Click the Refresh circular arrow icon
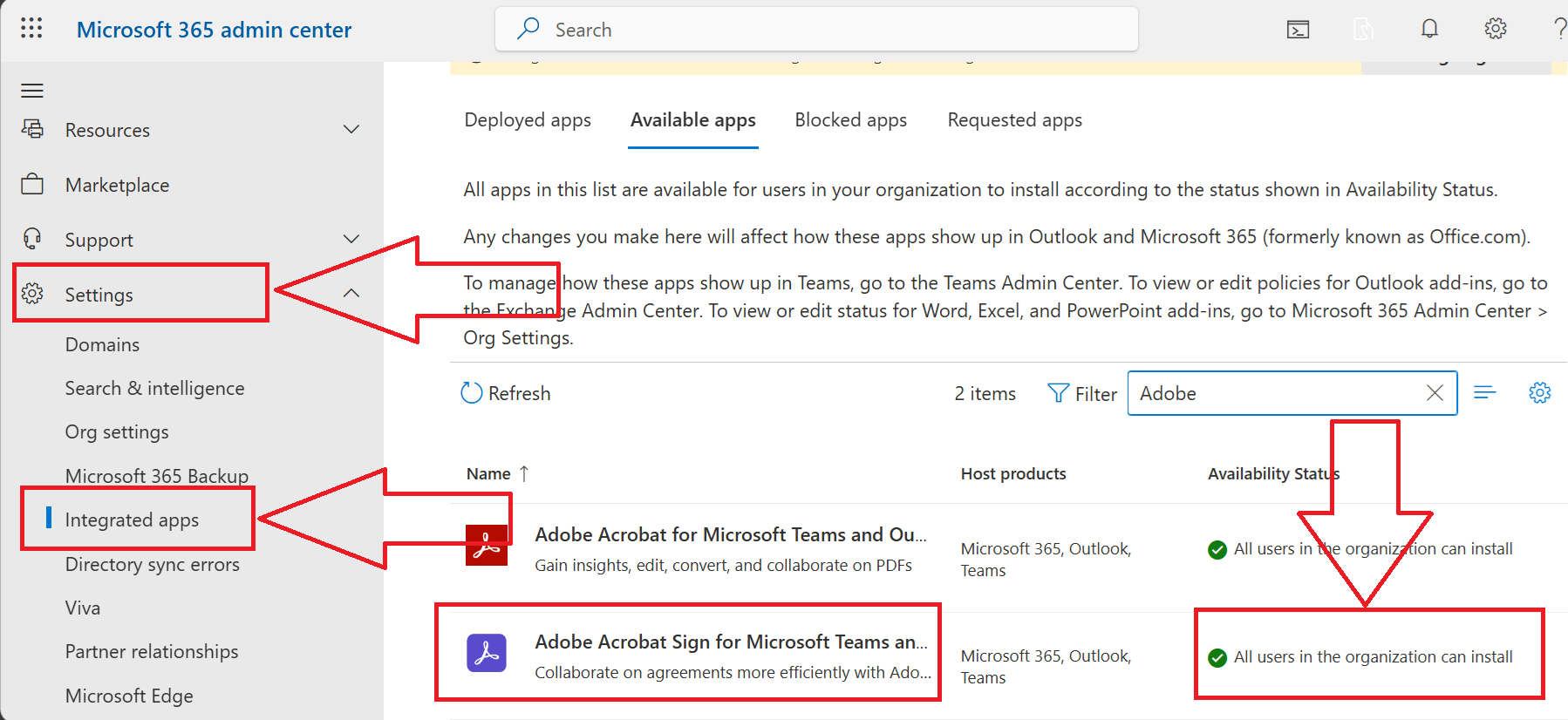 pos(471,393)
